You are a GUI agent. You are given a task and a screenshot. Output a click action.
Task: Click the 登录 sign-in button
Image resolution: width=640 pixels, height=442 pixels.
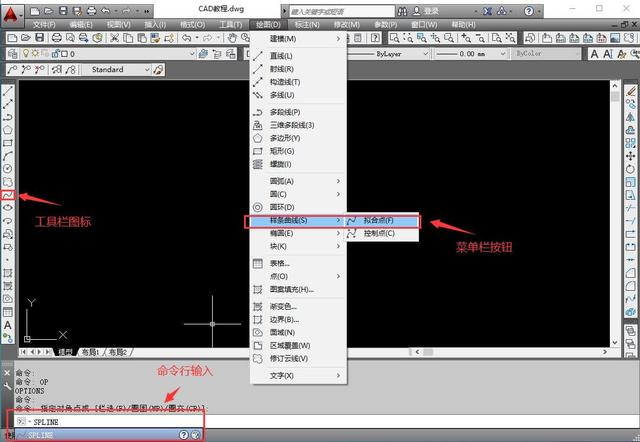pyautogui.click(x=427, y=11)
